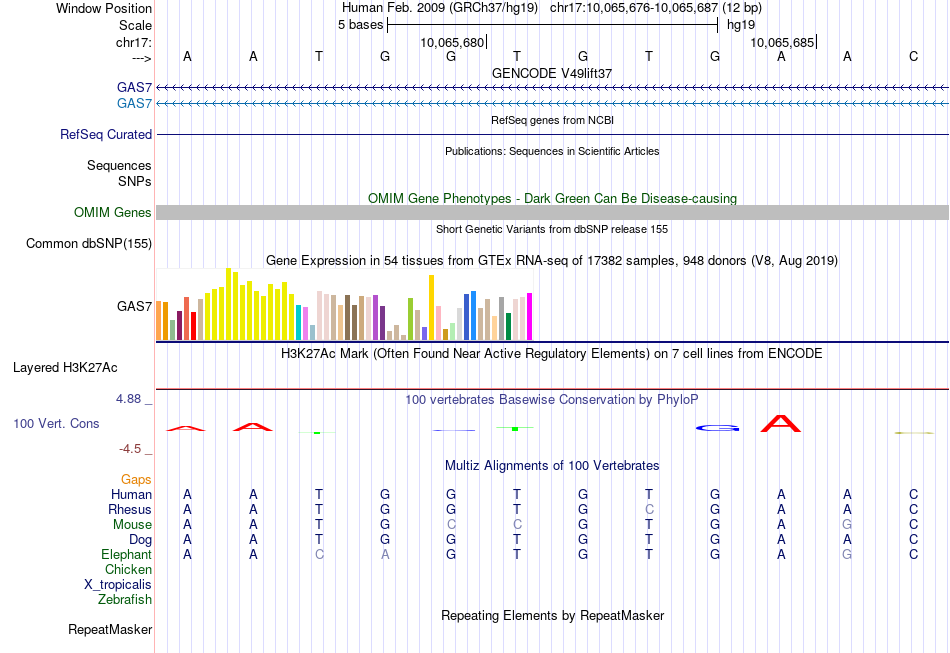Click the 100 vertebrates Basewise Conservation title
This screenshot has height=653, width=950.
click(x=552, y=400)
